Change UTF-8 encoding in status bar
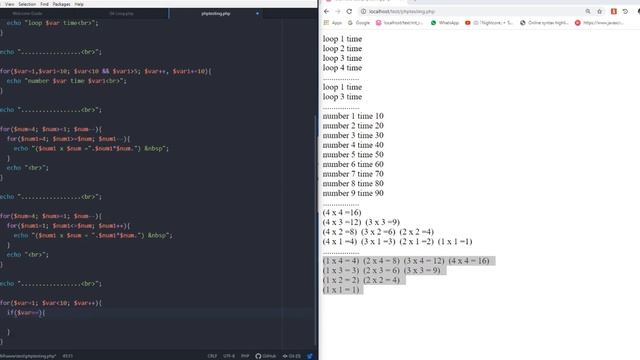The height and width of the screenshot is (360, 640). tap(229, 356)
